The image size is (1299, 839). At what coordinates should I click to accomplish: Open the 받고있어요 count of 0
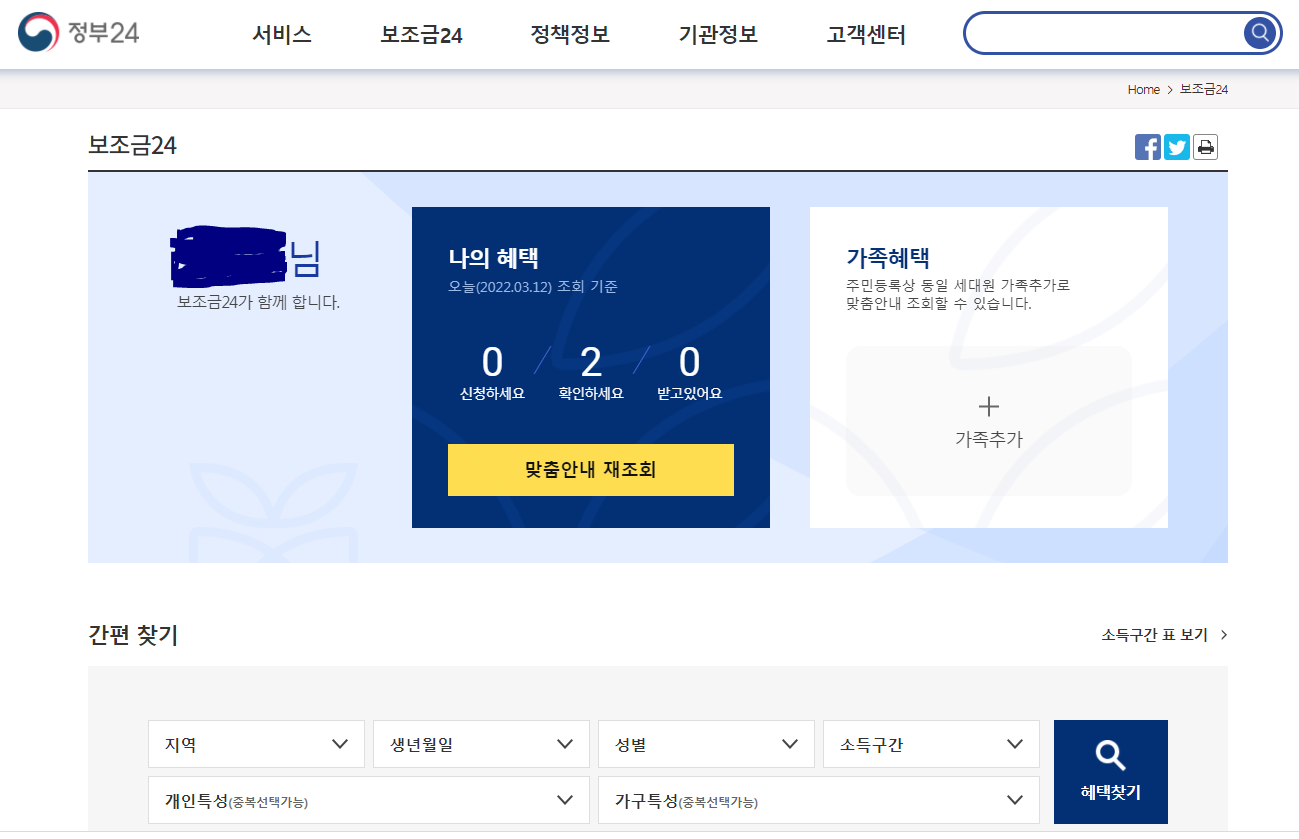[689, 372]
